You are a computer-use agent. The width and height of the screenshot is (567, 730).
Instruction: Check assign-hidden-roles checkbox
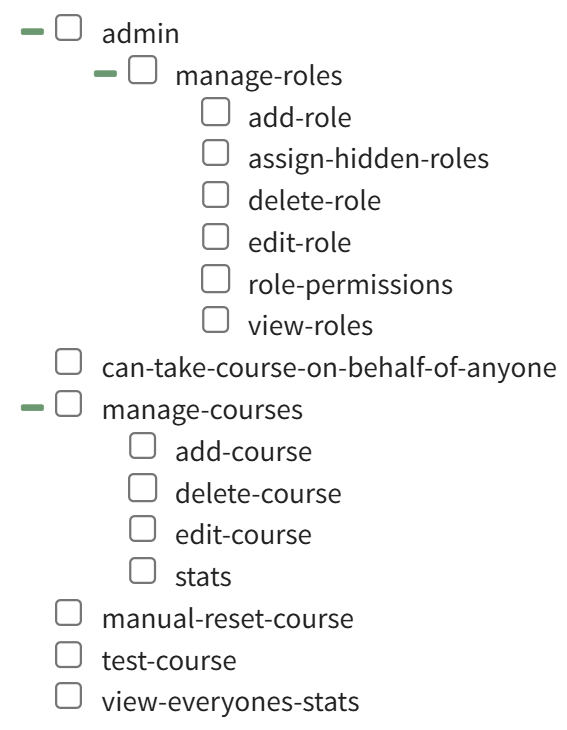(216, 153)
